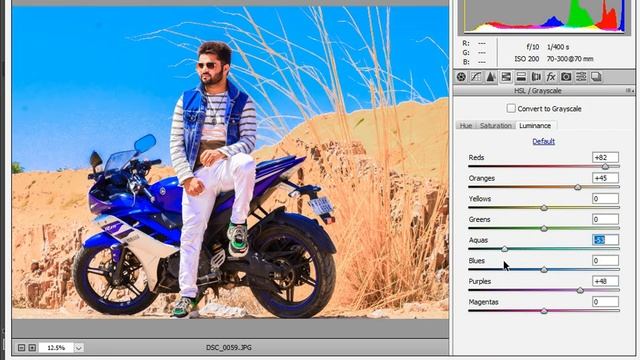The image size is (640, 360).
Task: Open the Lens Corrections panel icon
Action: (536, 77)
